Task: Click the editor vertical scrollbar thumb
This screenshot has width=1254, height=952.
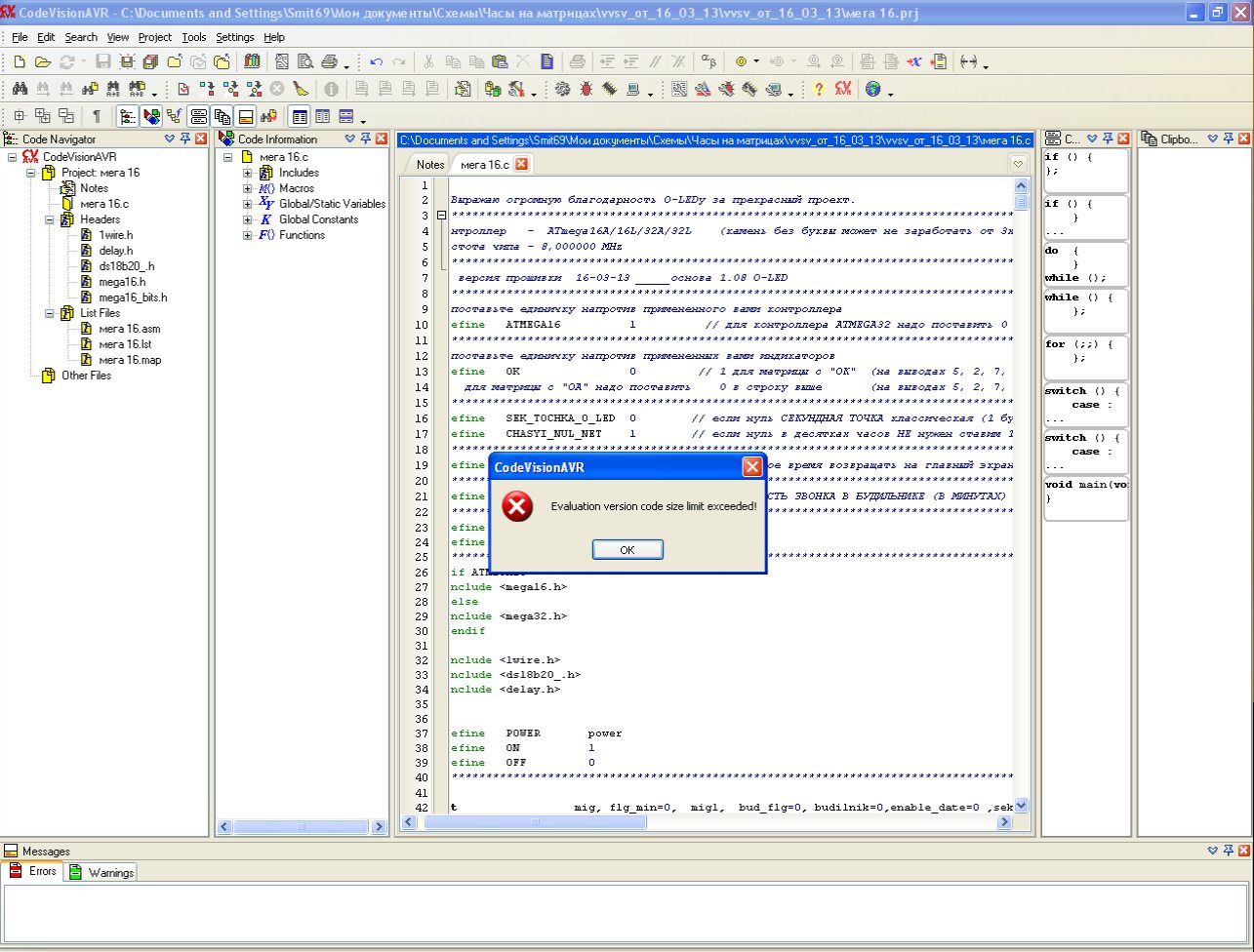Action: pos(1022,202)
